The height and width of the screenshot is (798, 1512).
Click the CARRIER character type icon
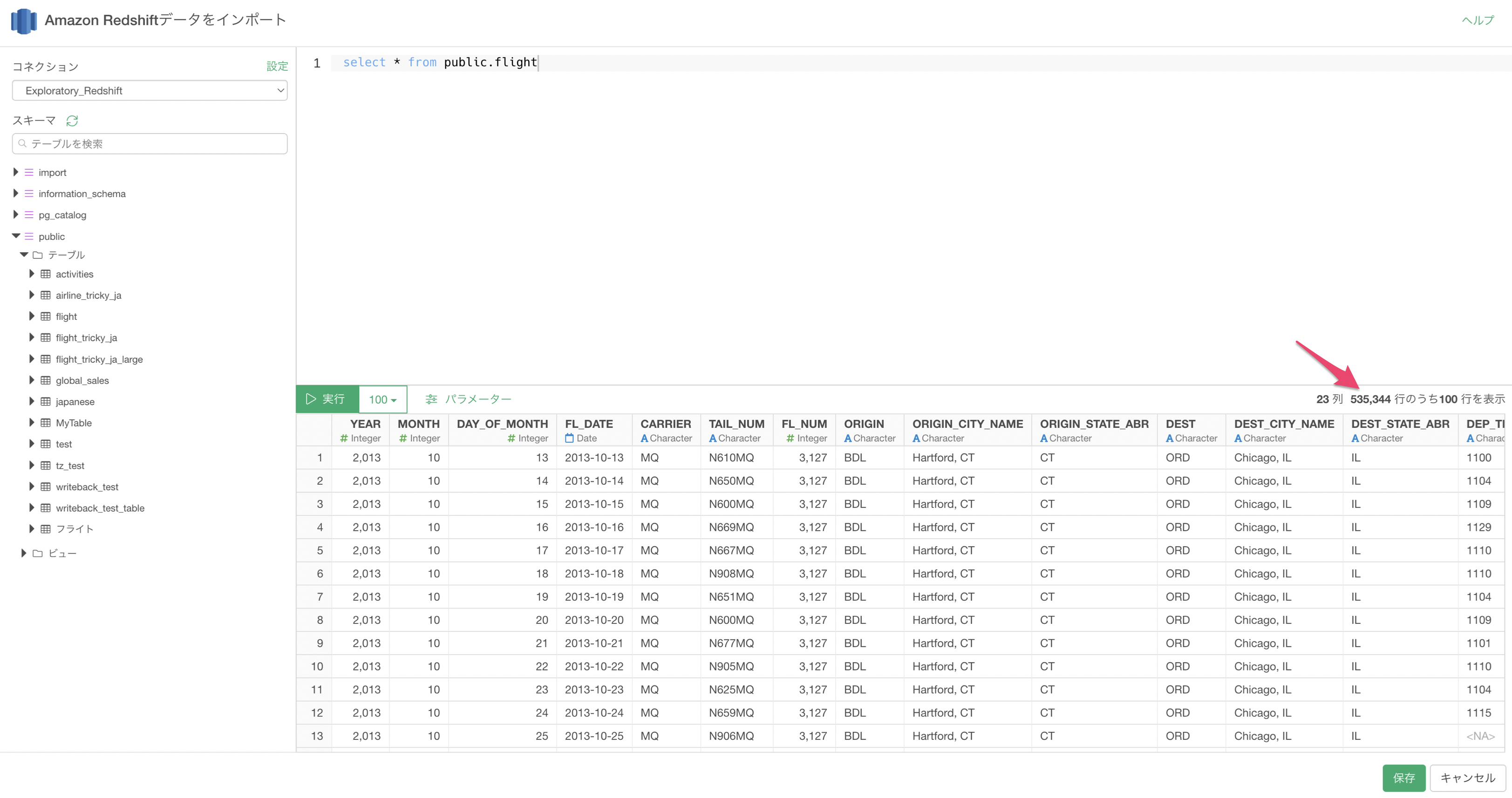point(644,438)
